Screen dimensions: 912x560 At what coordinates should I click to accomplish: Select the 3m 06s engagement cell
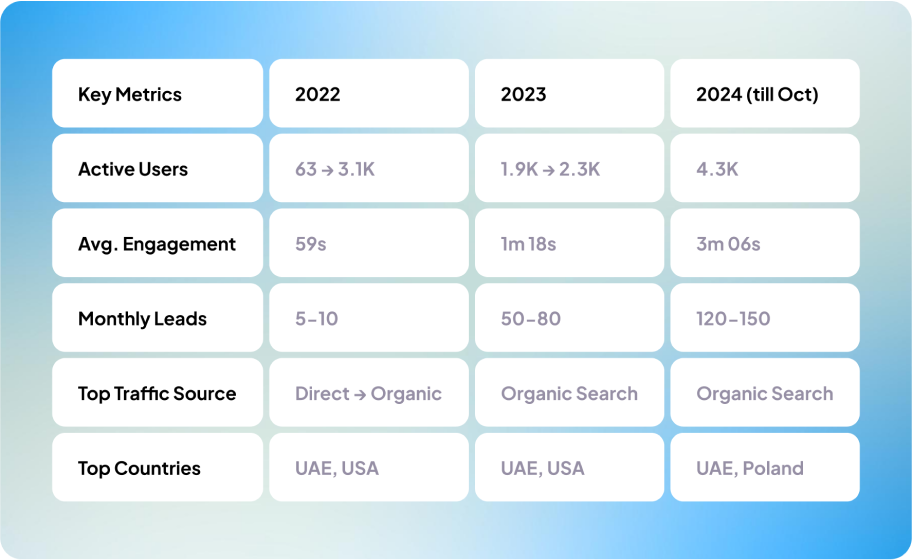click(764, 244)
